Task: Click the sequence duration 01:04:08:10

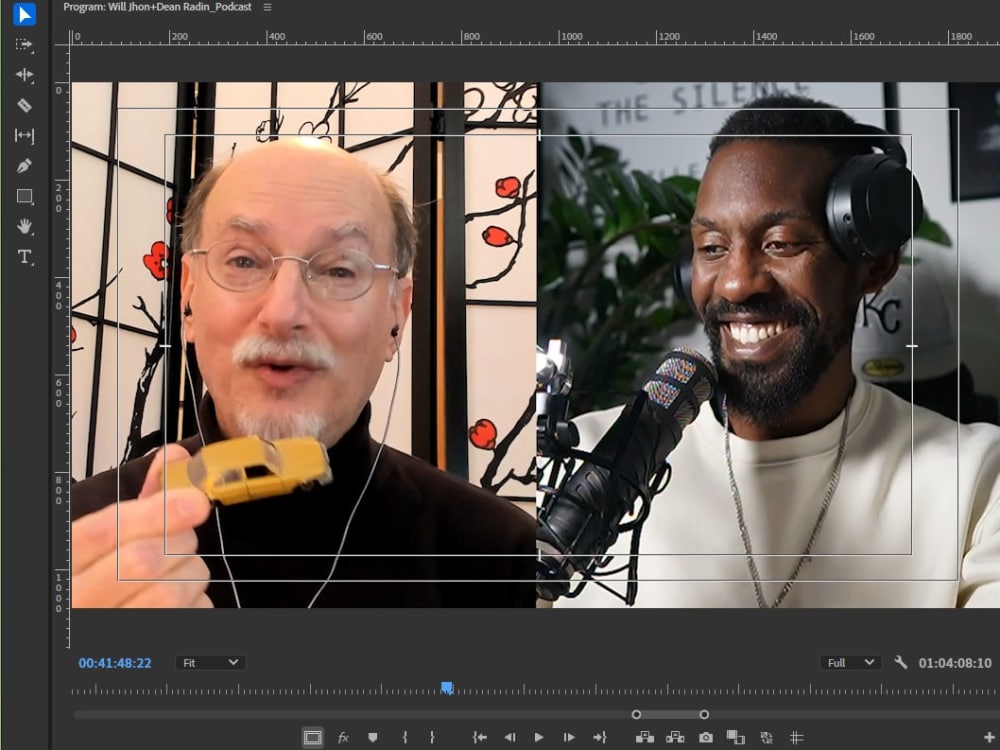Action: click(955, 663)
